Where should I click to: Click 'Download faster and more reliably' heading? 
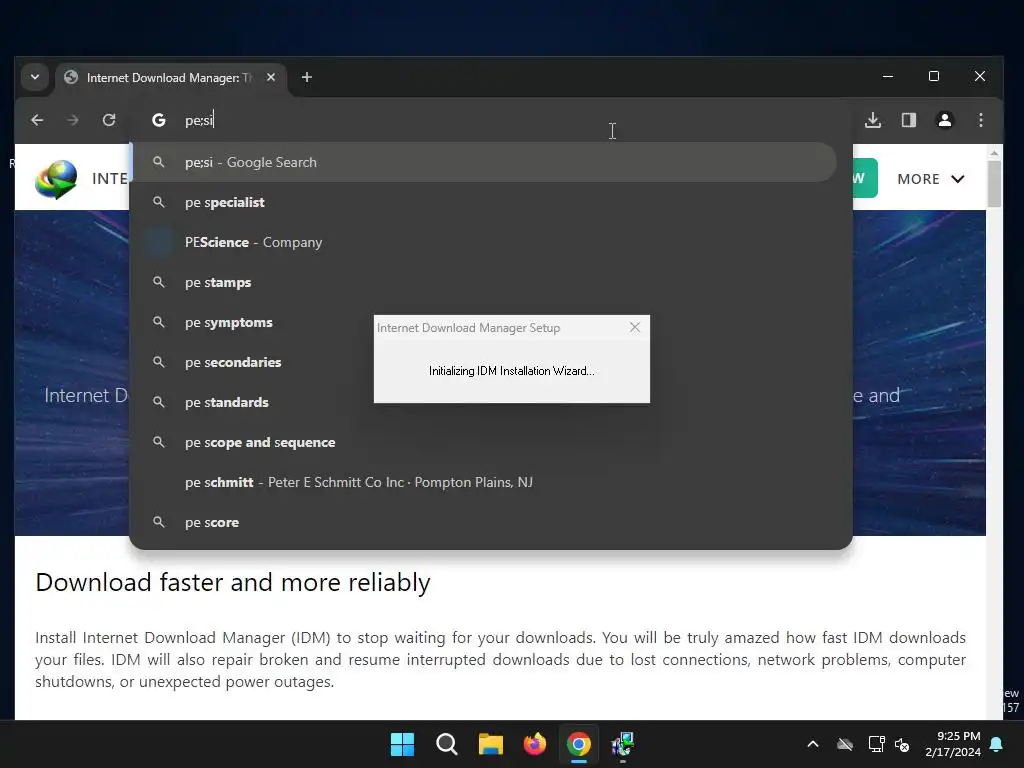(233, 582)
